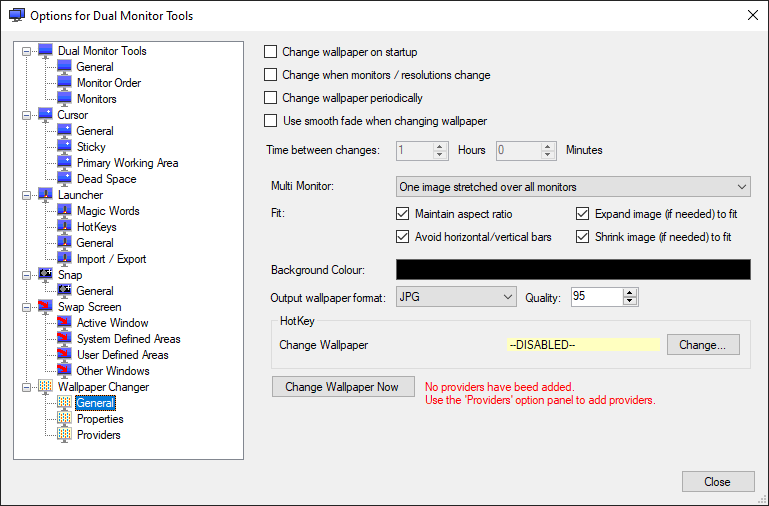Click the Minutes spinner down arrow
Screen dimensions: 769x506
pyautogui.click(x=548, y=154)
